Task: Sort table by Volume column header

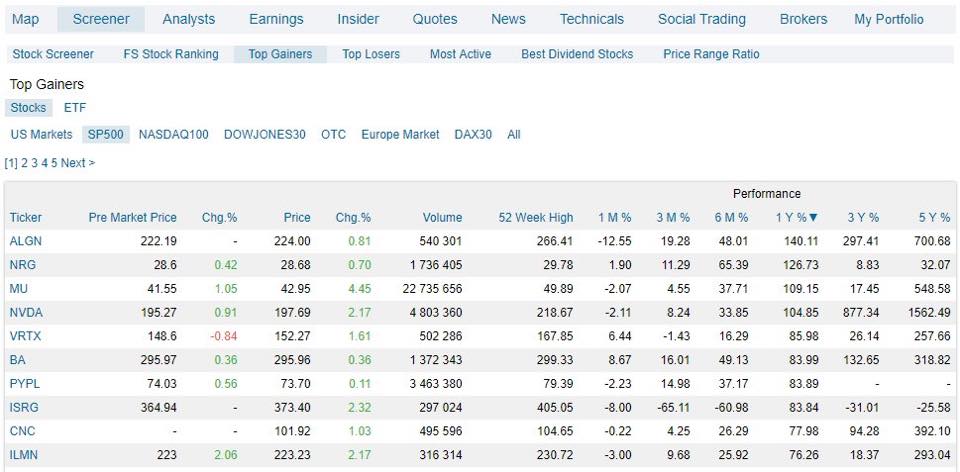Action: 442,217
